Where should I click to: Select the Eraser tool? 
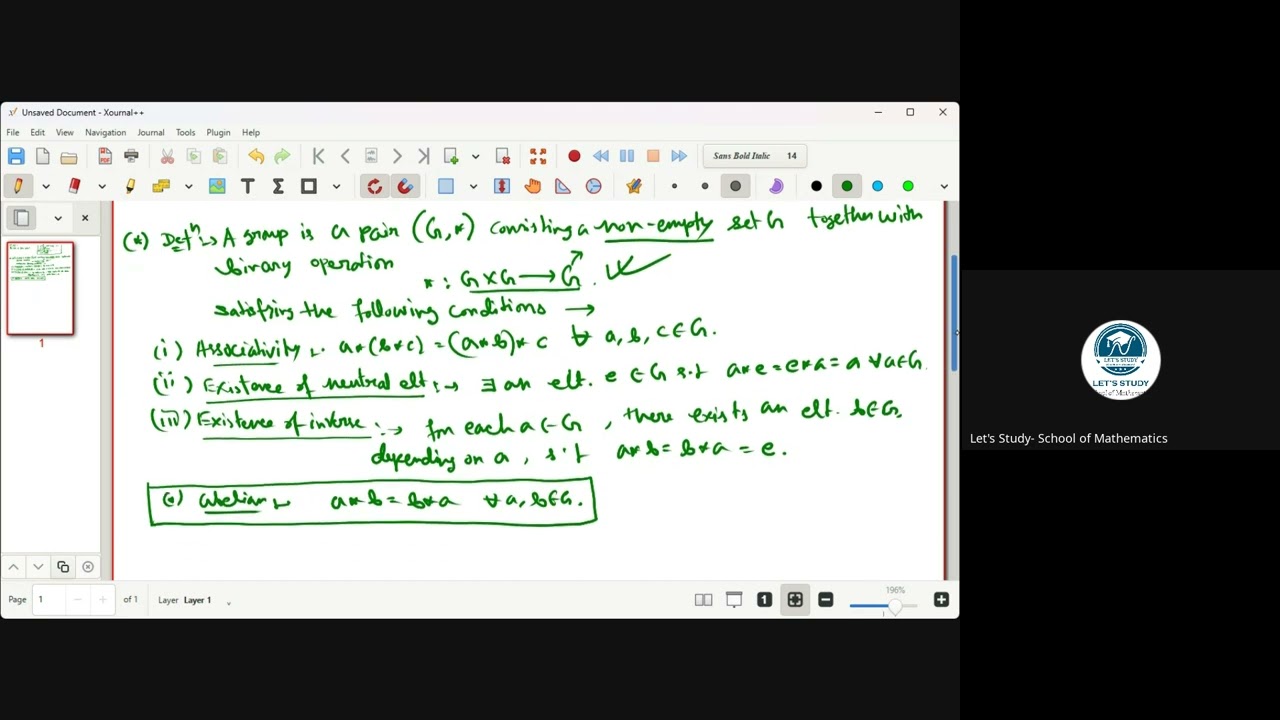click(74, 186)
